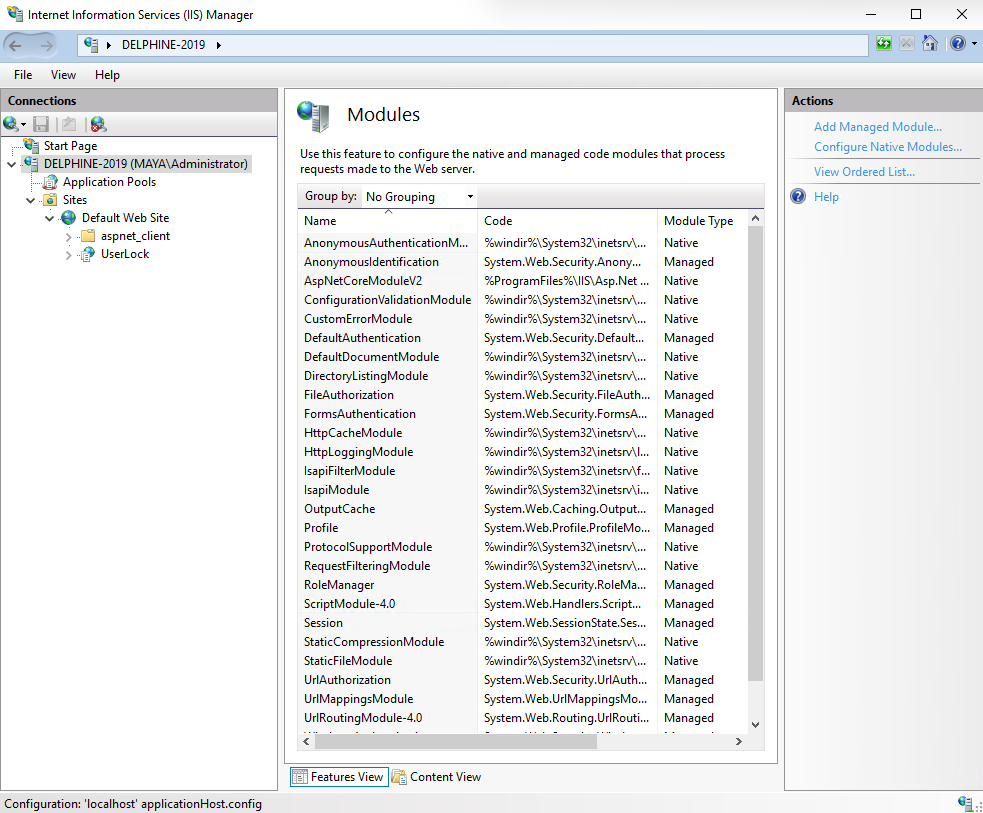983x813 pixels.
Task: Select the UrlRoutingModule-4.0 row
Action: click(x=523, y=718)
